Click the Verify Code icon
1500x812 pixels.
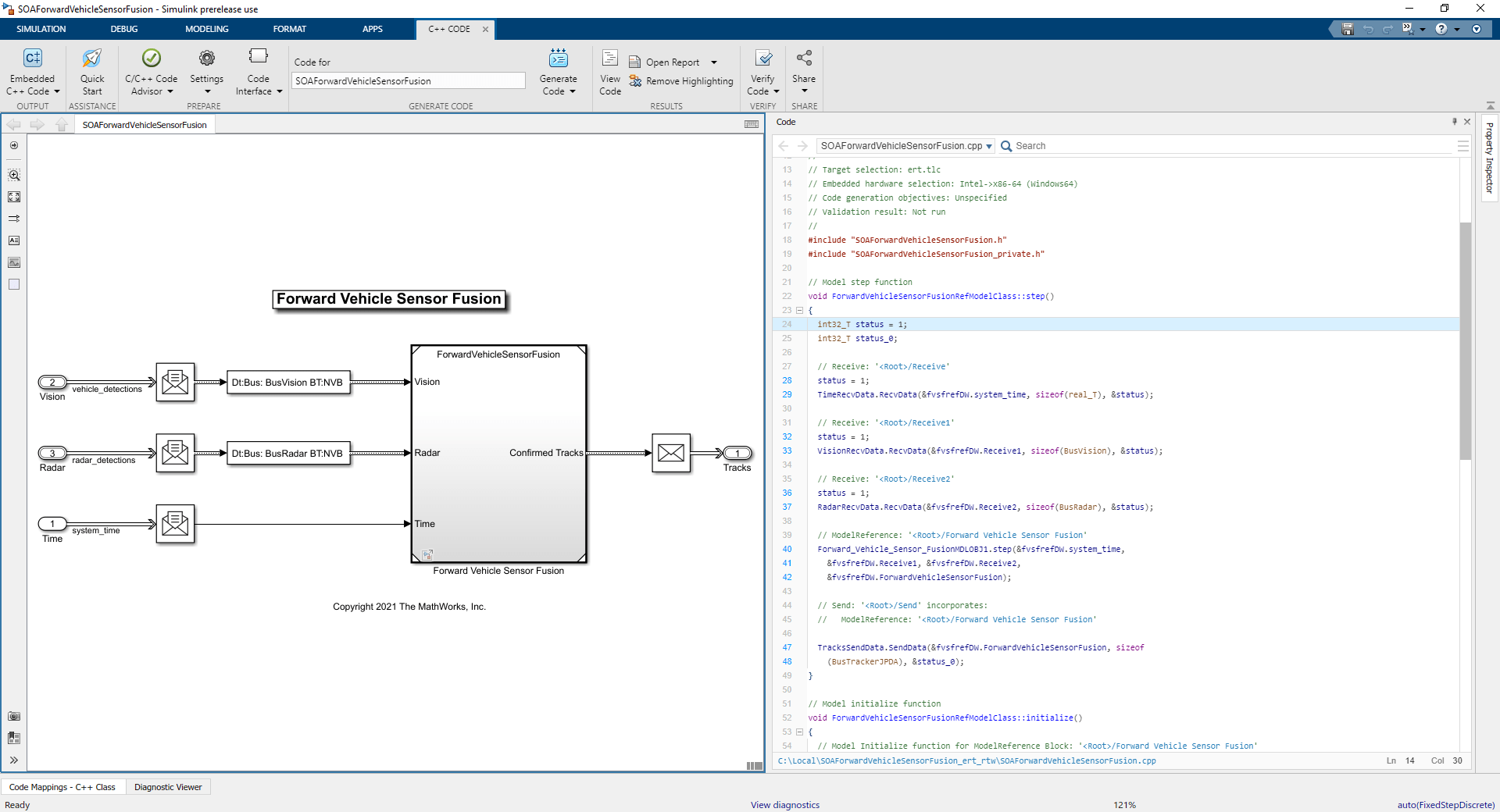coord(762,59)
